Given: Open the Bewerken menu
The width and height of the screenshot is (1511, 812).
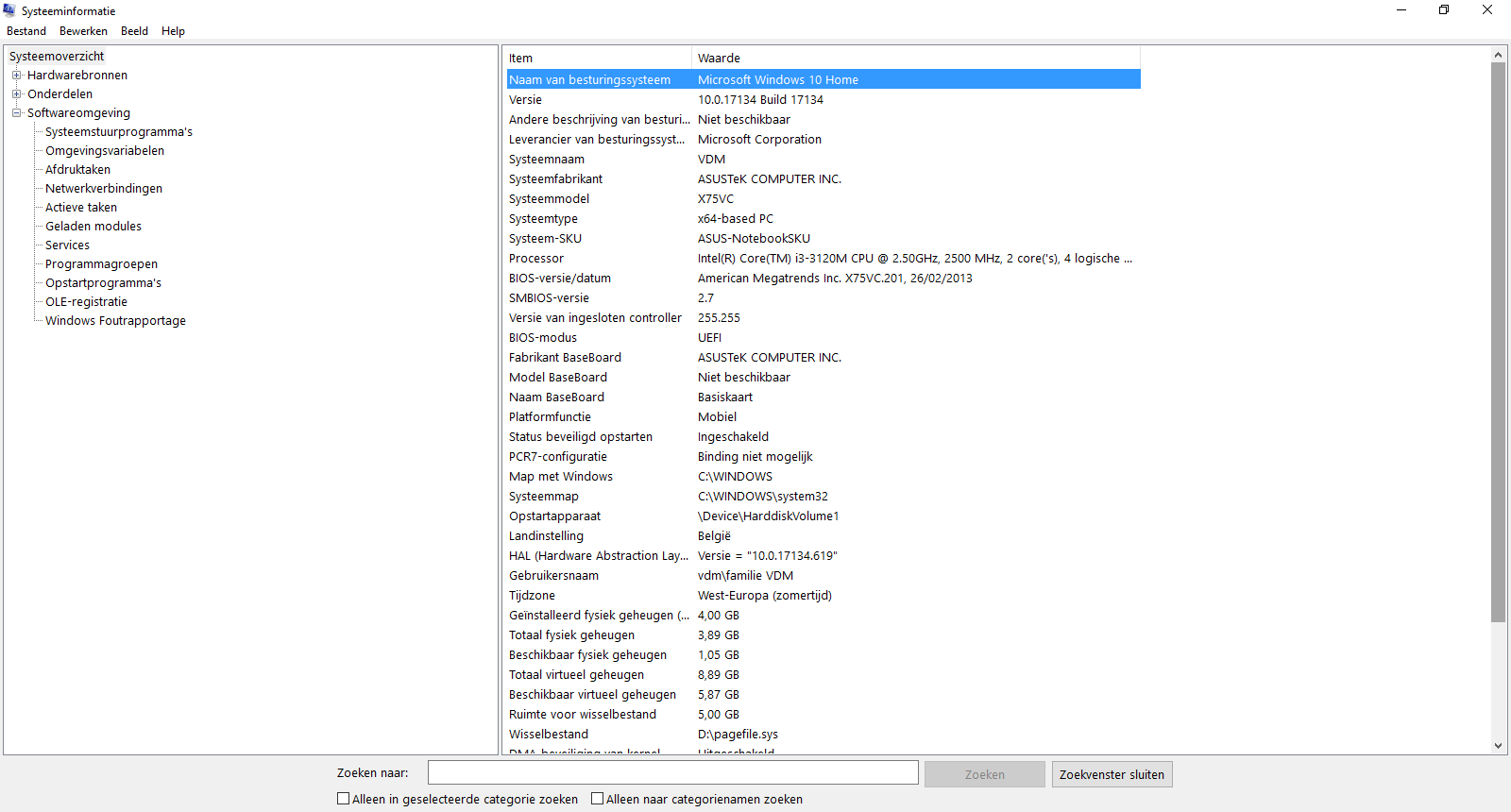Looking at the screenshot, I should click(x=83, y=31).
